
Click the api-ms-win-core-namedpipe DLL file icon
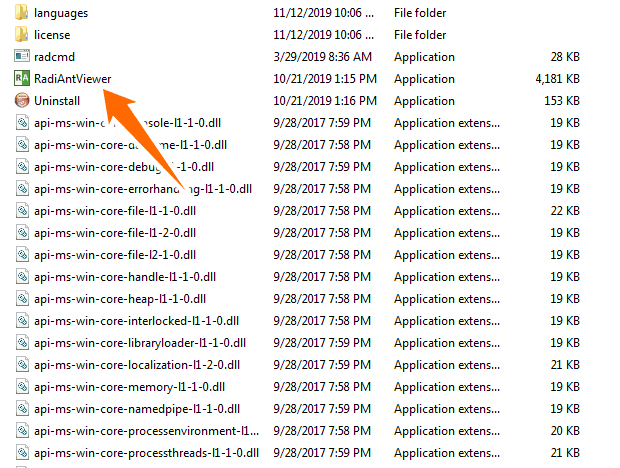pos(22,409)
